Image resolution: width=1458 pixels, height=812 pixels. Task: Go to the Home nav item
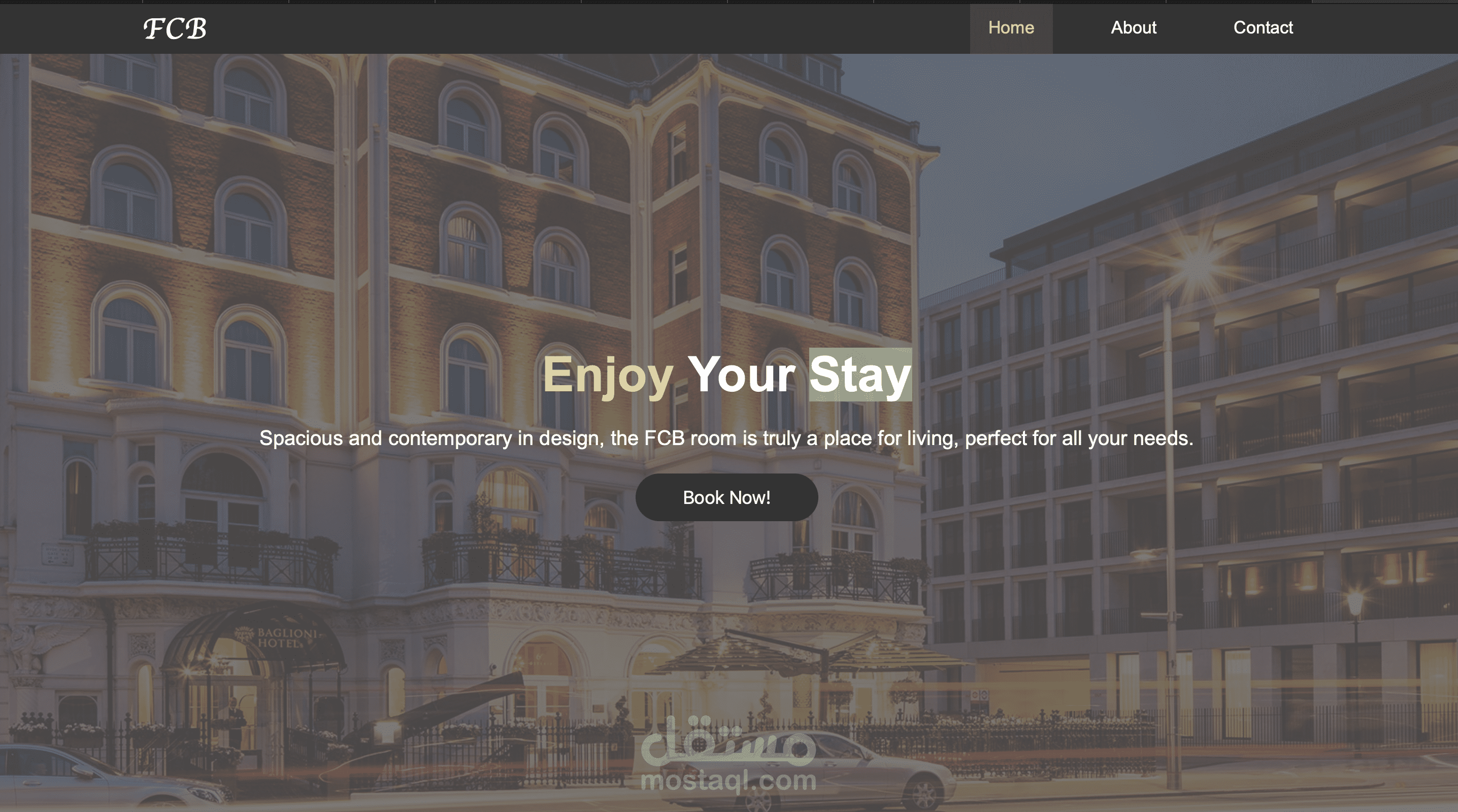coord(1011,28)
